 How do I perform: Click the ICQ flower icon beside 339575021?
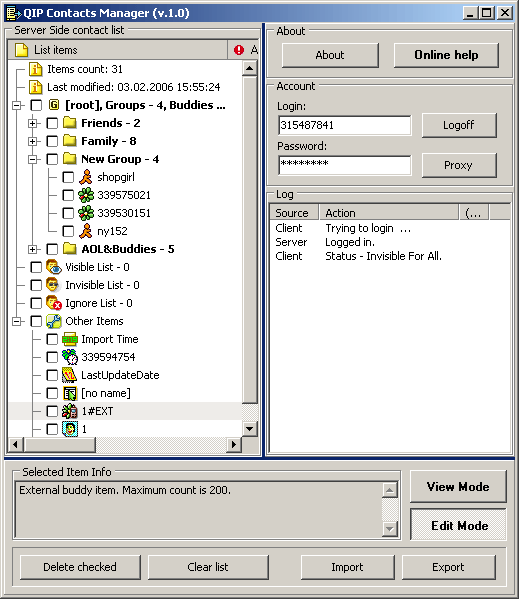pos(86,195)
